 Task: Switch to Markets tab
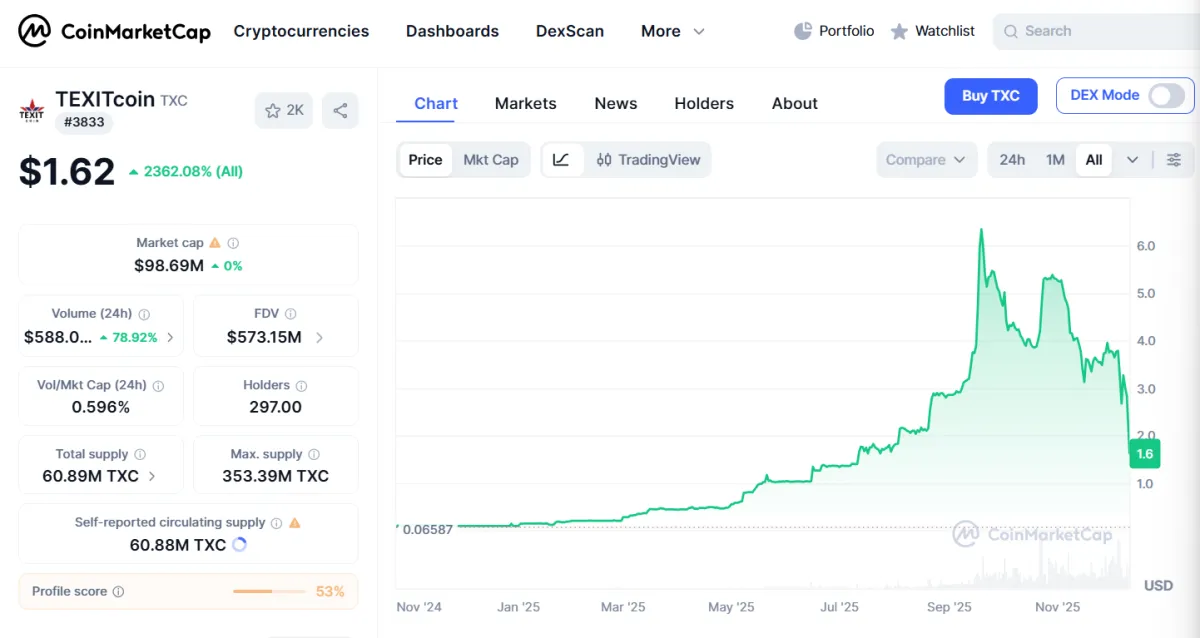[525, 103]
